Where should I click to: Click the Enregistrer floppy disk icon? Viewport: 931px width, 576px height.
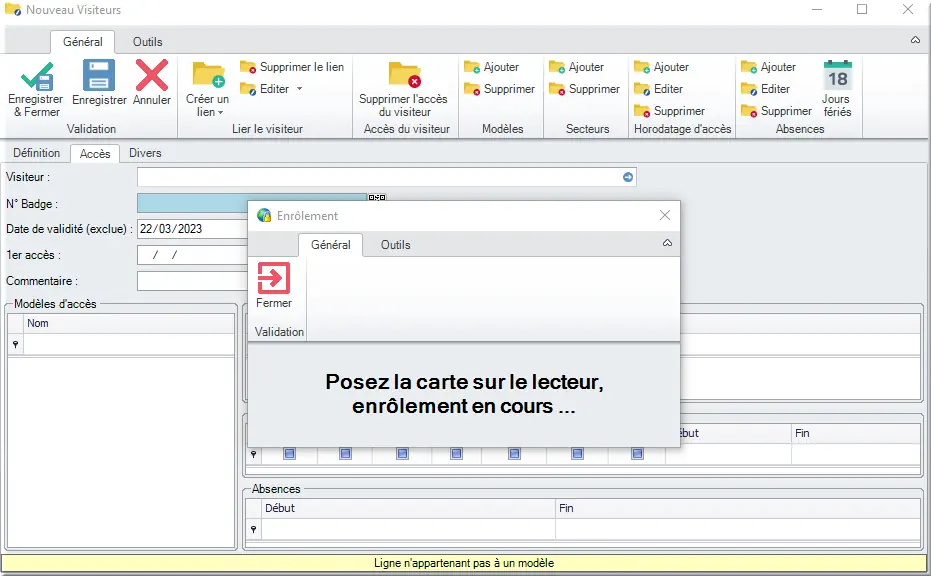click(x=99, y=75)
